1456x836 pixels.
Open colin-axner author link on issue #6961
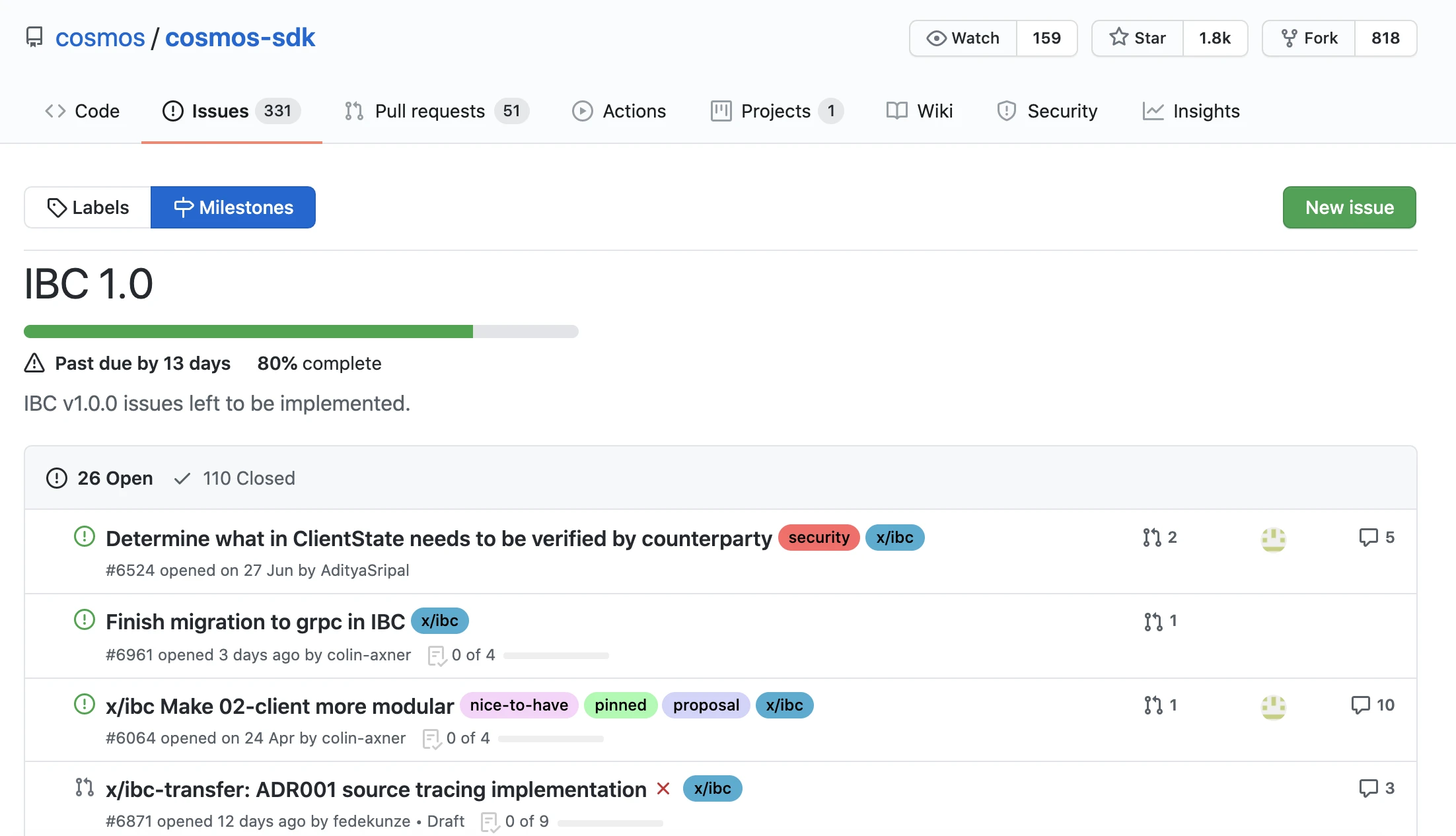click(x=369, y=655)
